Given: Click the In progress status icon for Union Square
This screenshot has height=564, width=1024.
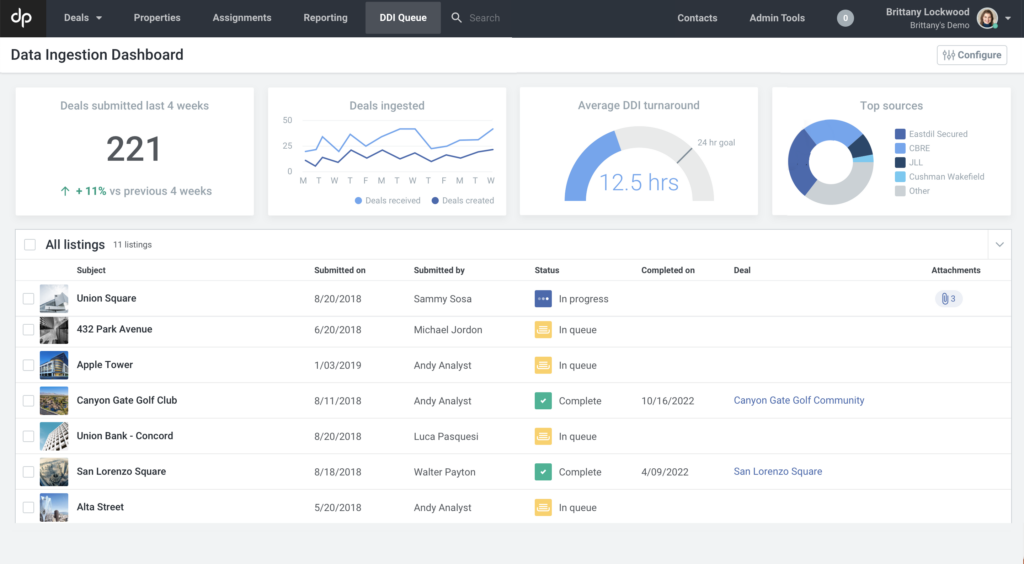Looking at the screenshot, I should pyautogui.click(x=543, y=298).
